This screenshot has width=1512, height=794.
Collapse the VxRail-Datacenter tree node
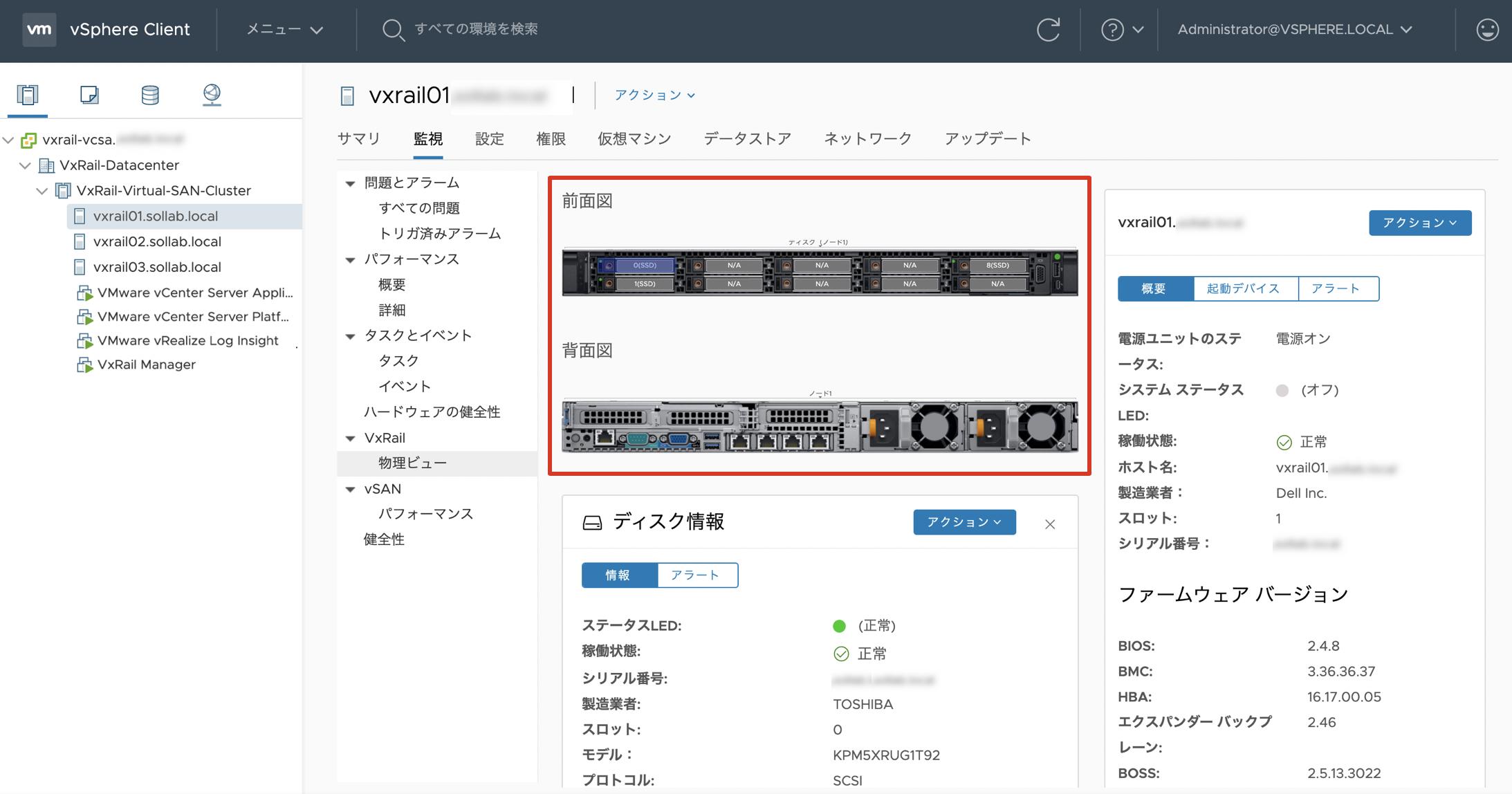click(x=25, y=165)
